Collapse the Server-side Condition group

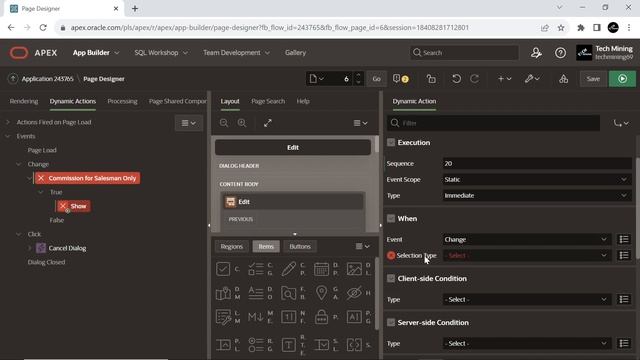pos(391,322)
